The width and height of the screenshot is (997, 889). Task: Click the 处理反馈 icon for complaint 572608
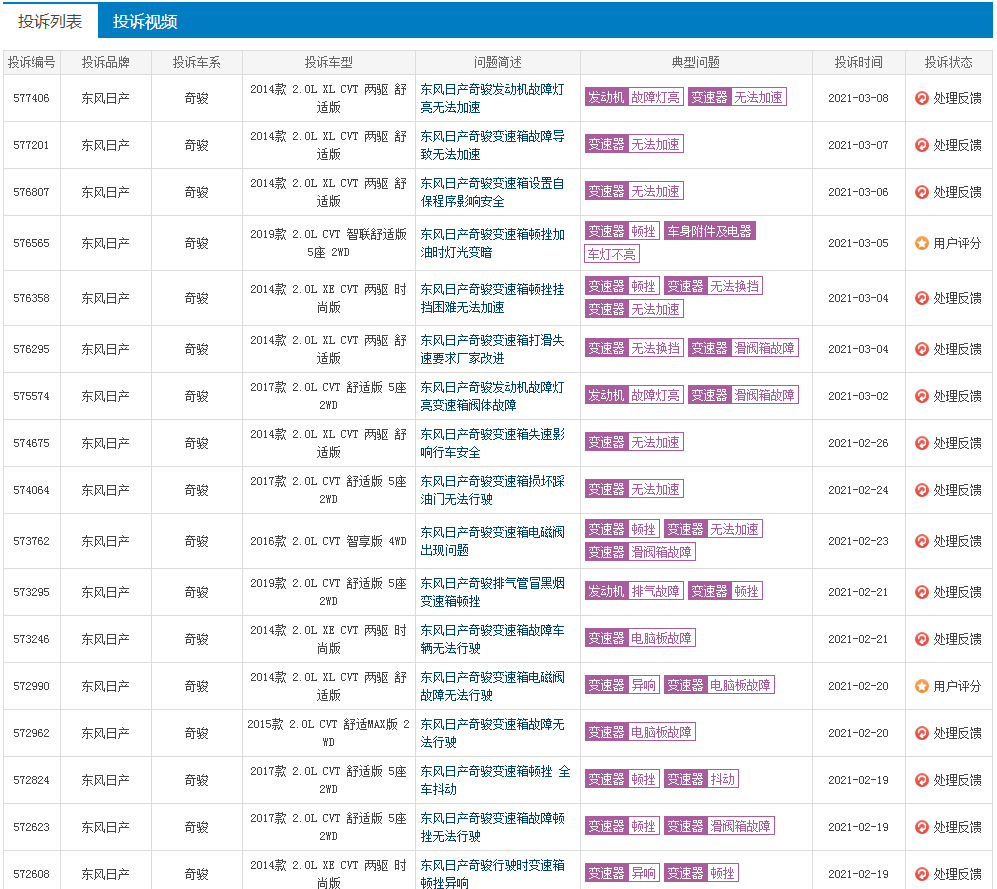(x=921, y=874)
